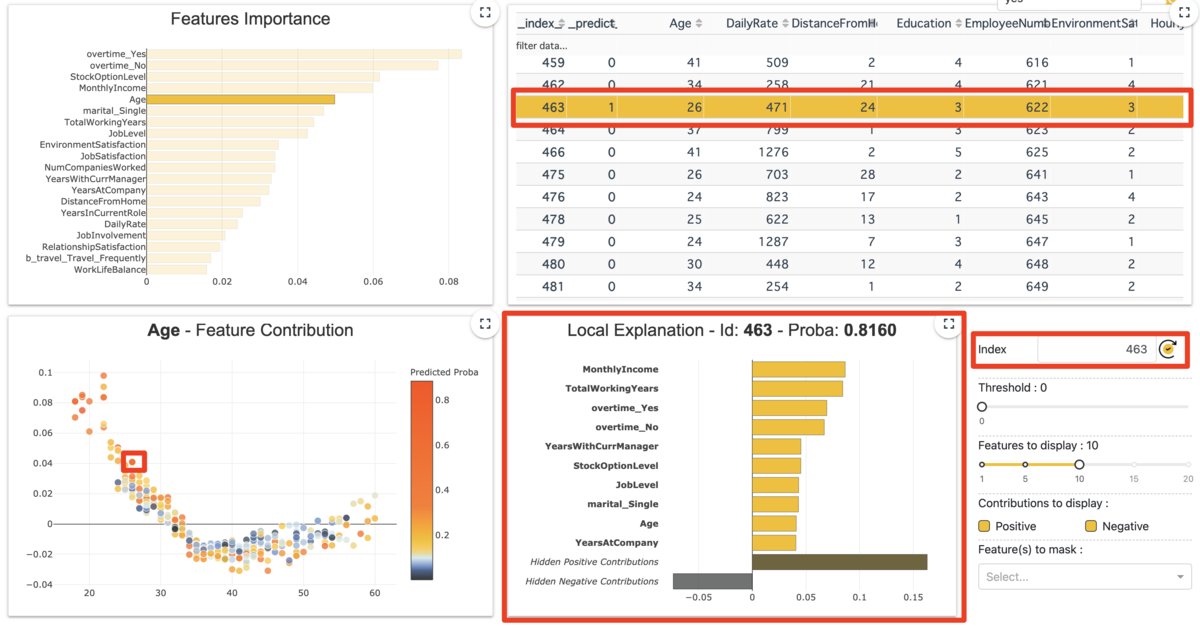The image size is (1200, 630).
Task: Click the Threshold slider handle
Action: [x=982, y=407]
